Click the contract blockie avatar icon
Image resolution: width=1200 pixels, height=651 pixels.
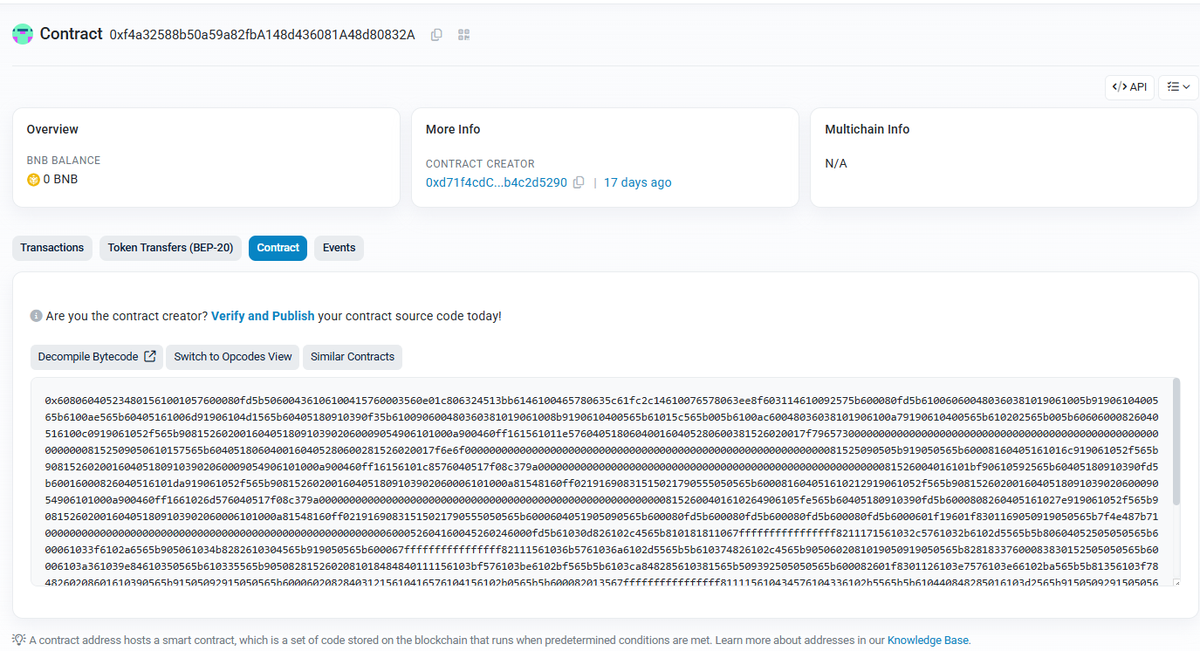(x=22, y=34)
